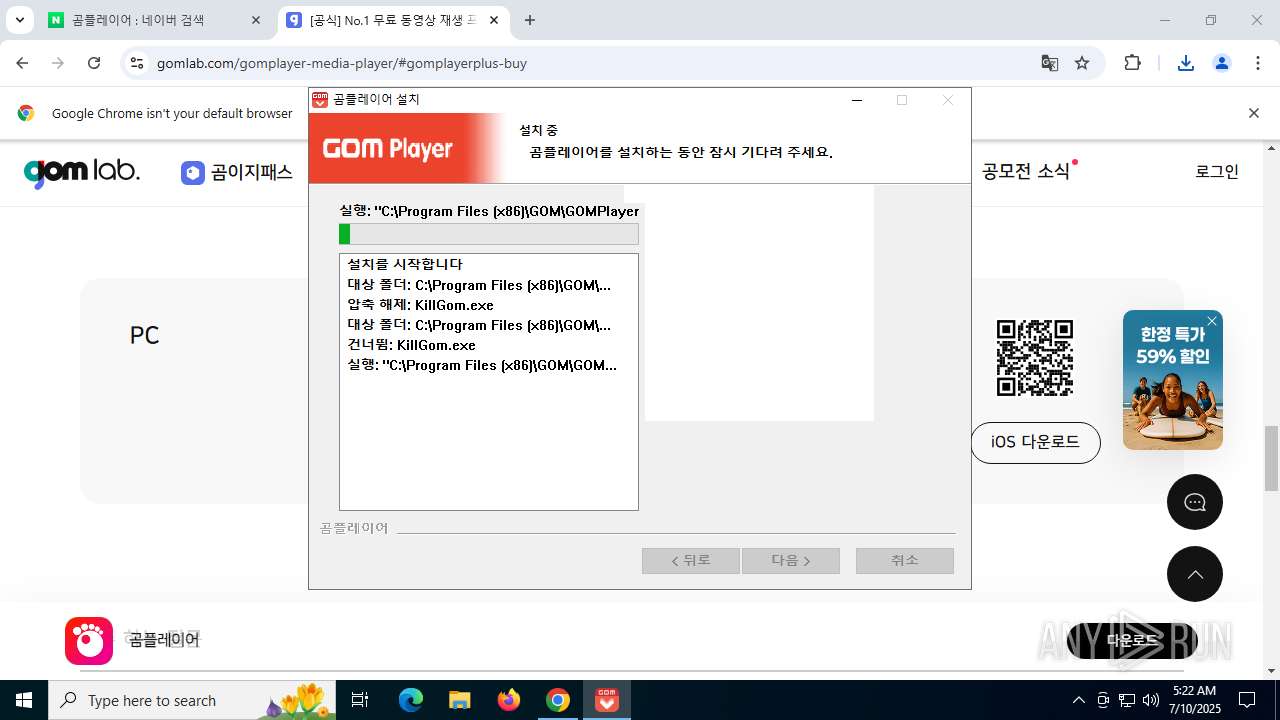Open the 곰이지패스 menu item
The height and width of the screenshot is (720, 1280).
(x=237, y=172)
